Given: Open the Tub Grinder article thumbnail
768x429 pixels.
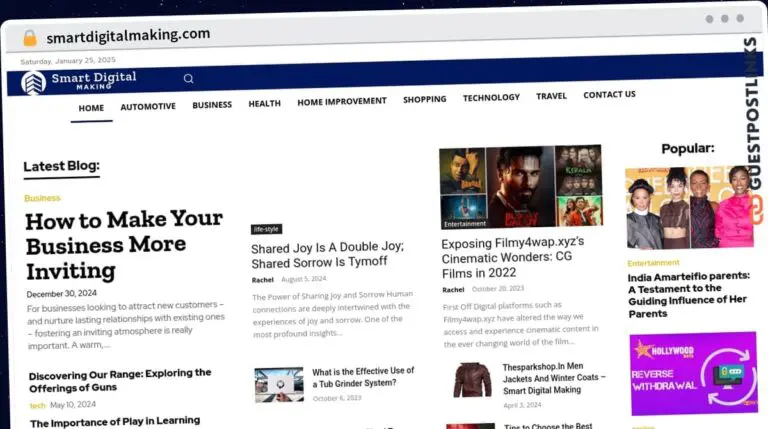Looking at the screenshot, I should click(278, 384).
